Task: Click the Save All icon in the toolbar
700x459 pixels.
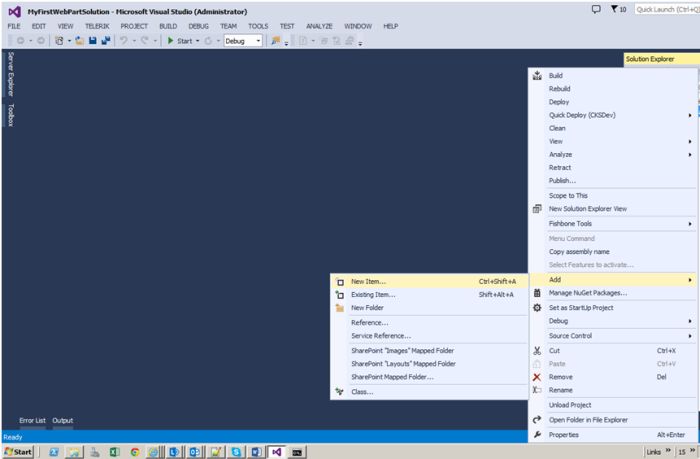Action: coord(106,41)
